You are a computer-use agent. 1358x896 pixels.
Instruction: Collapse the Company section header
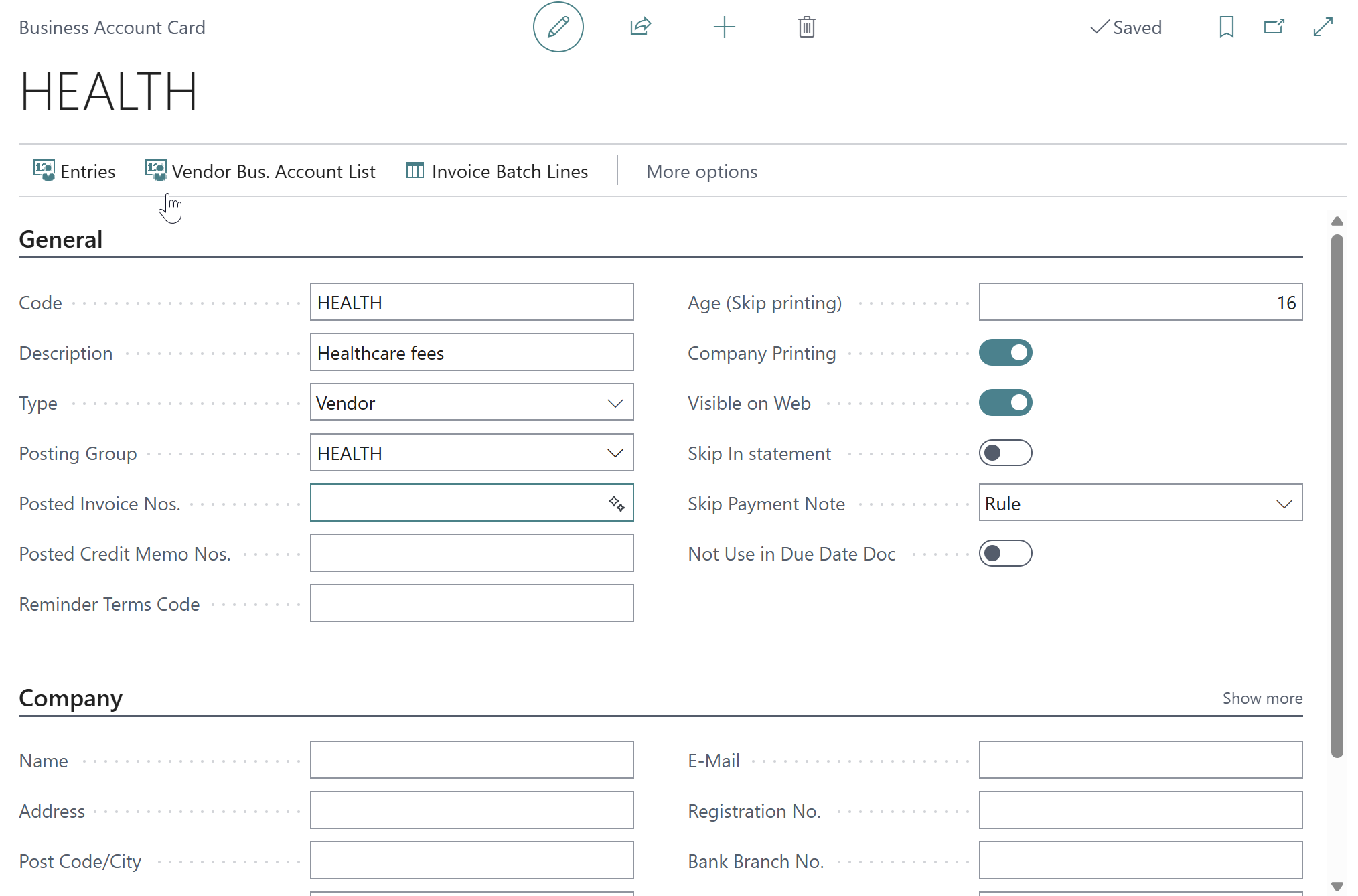[71, 698]
